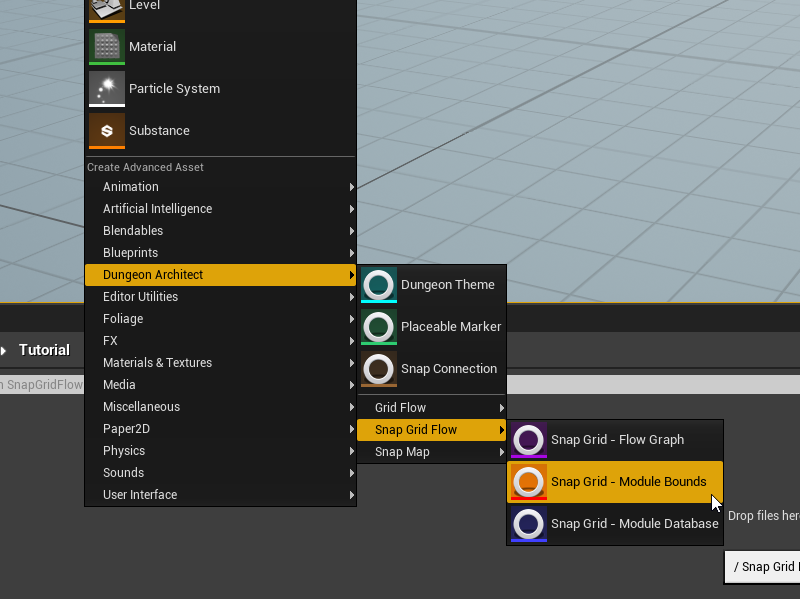Image resolution: width=800 pixels, height=599 pixels.
Task: Expand the Snap Map submenu arrow
Action: (x=502, y=452)
